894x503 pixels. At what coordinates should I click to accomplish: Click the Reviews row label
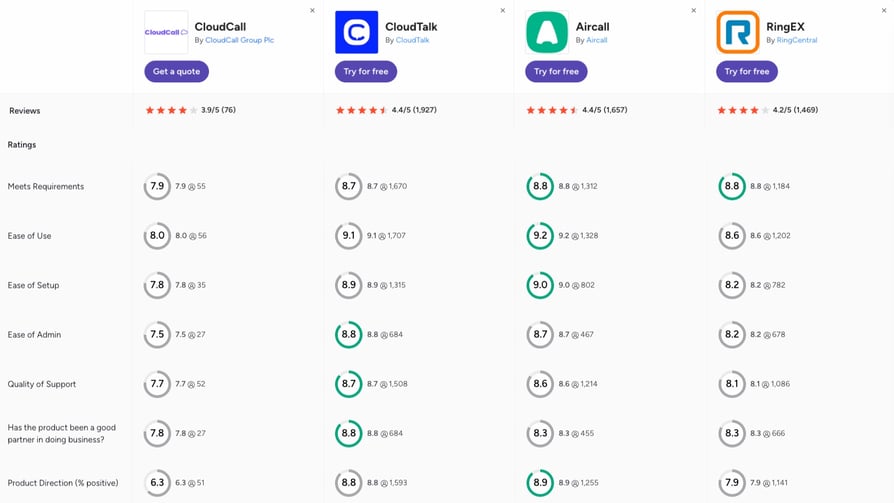(x=25, y=111)
